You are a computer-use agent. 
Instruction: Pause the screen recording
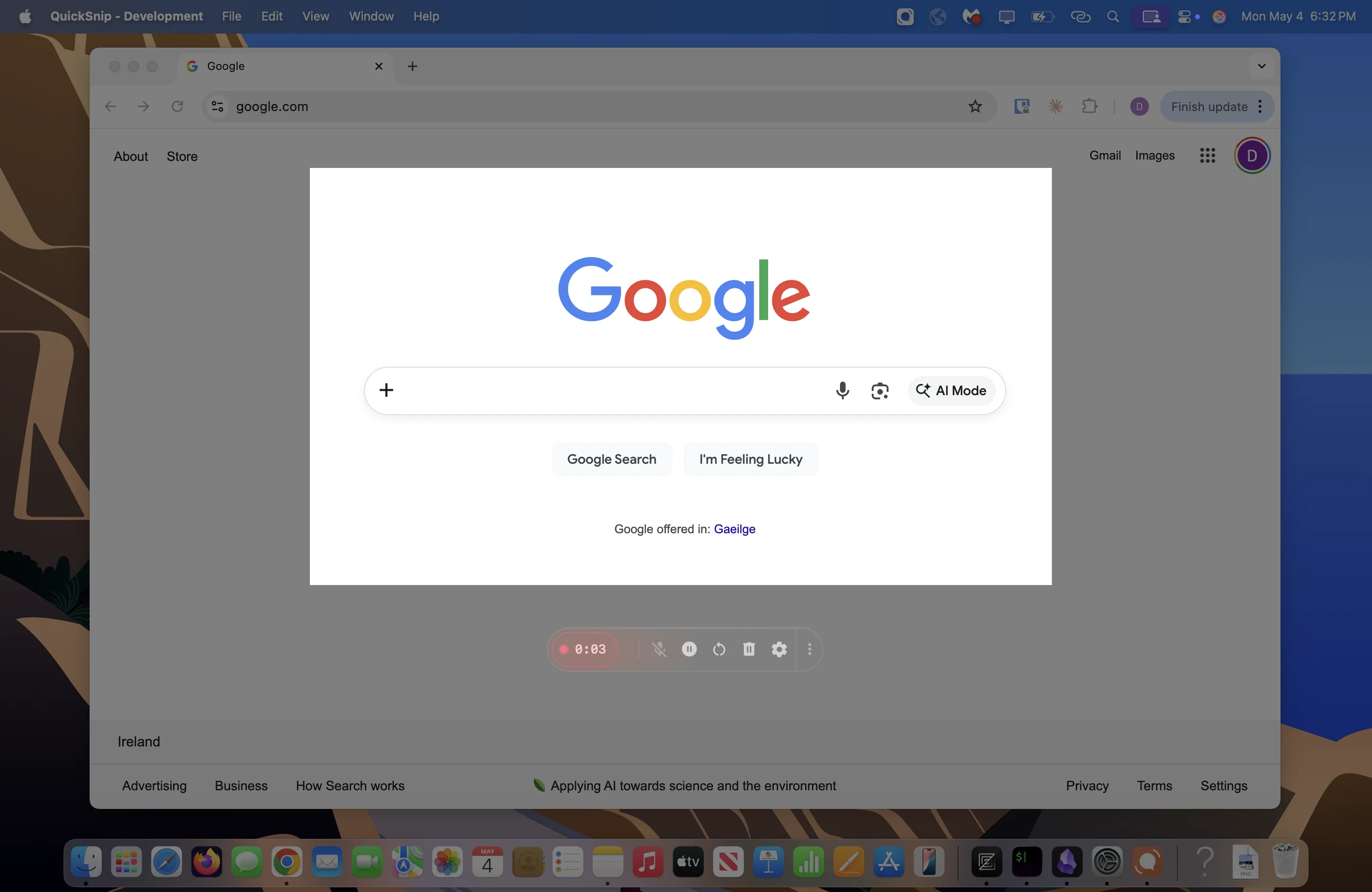point(689,649)
